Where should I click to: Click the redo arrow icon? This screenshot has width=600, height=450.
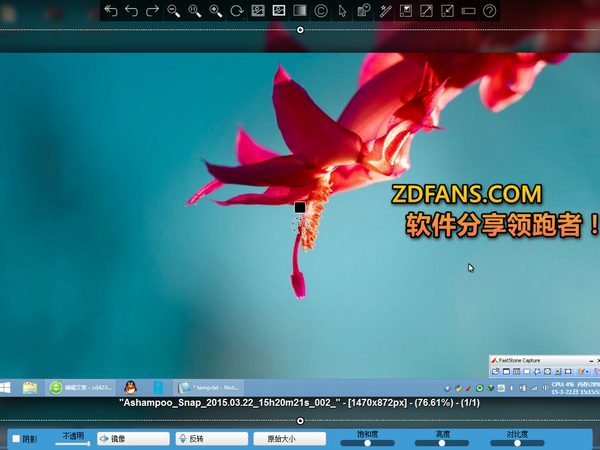pyautogui.click(x=153, y=11)
